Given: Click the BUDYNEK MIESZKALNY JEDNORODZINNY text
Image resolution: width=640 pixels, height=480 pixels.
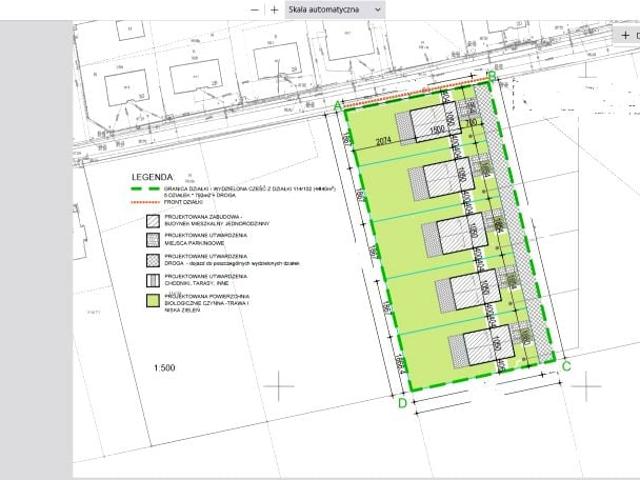Looking at the screenshot, I should 217,224.
